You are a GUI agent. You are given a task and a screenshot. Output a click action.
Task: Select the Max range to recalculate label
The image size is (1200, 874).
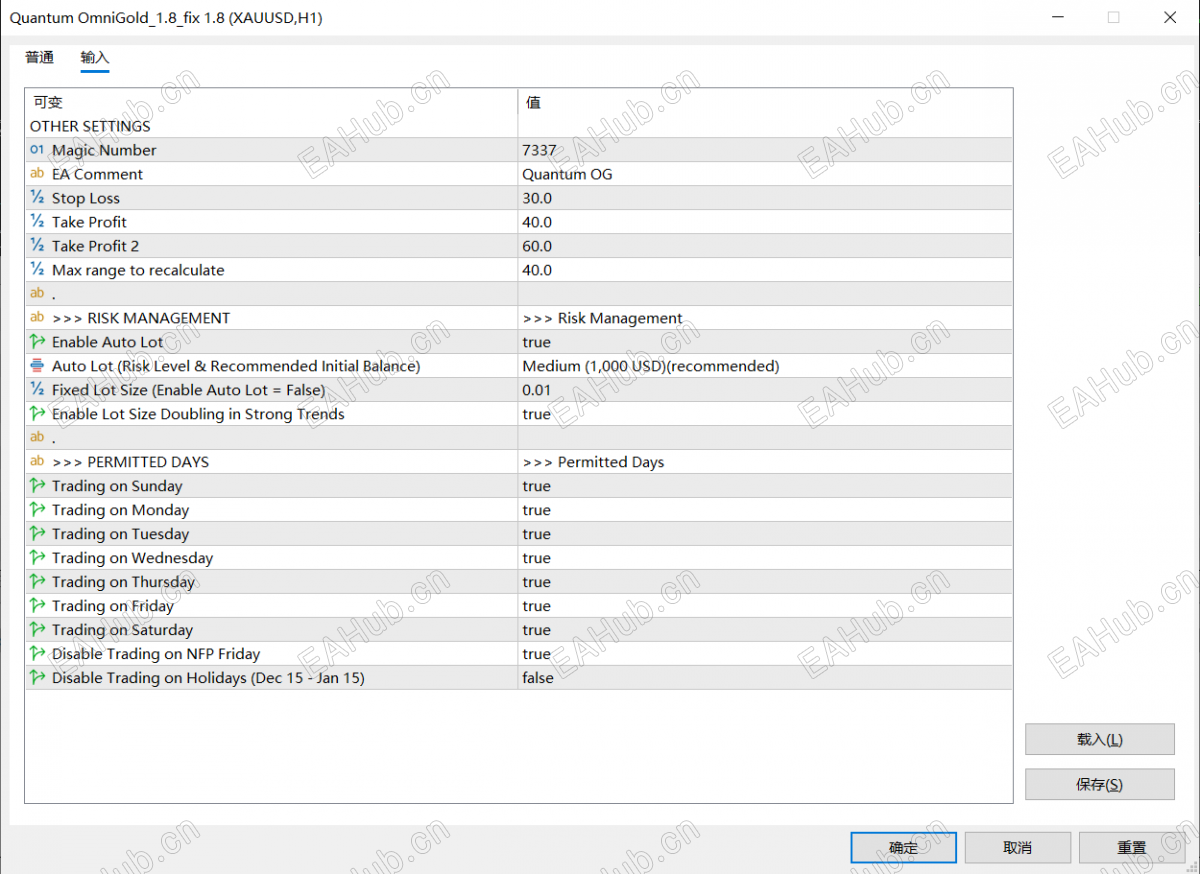138,270
